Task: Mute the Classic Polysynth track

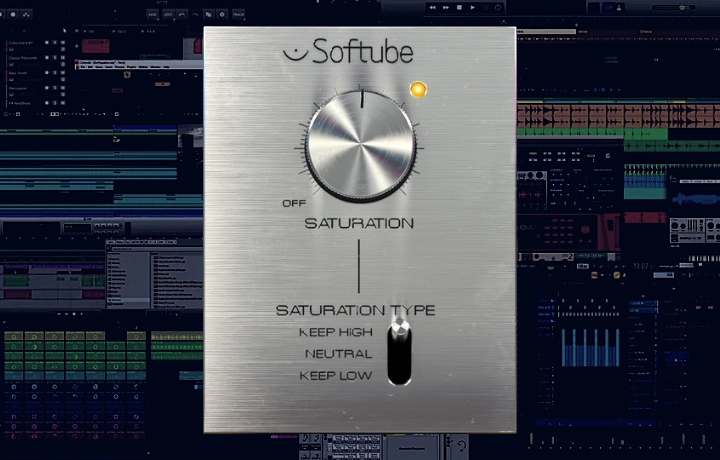Action: [x=62, y=58]
